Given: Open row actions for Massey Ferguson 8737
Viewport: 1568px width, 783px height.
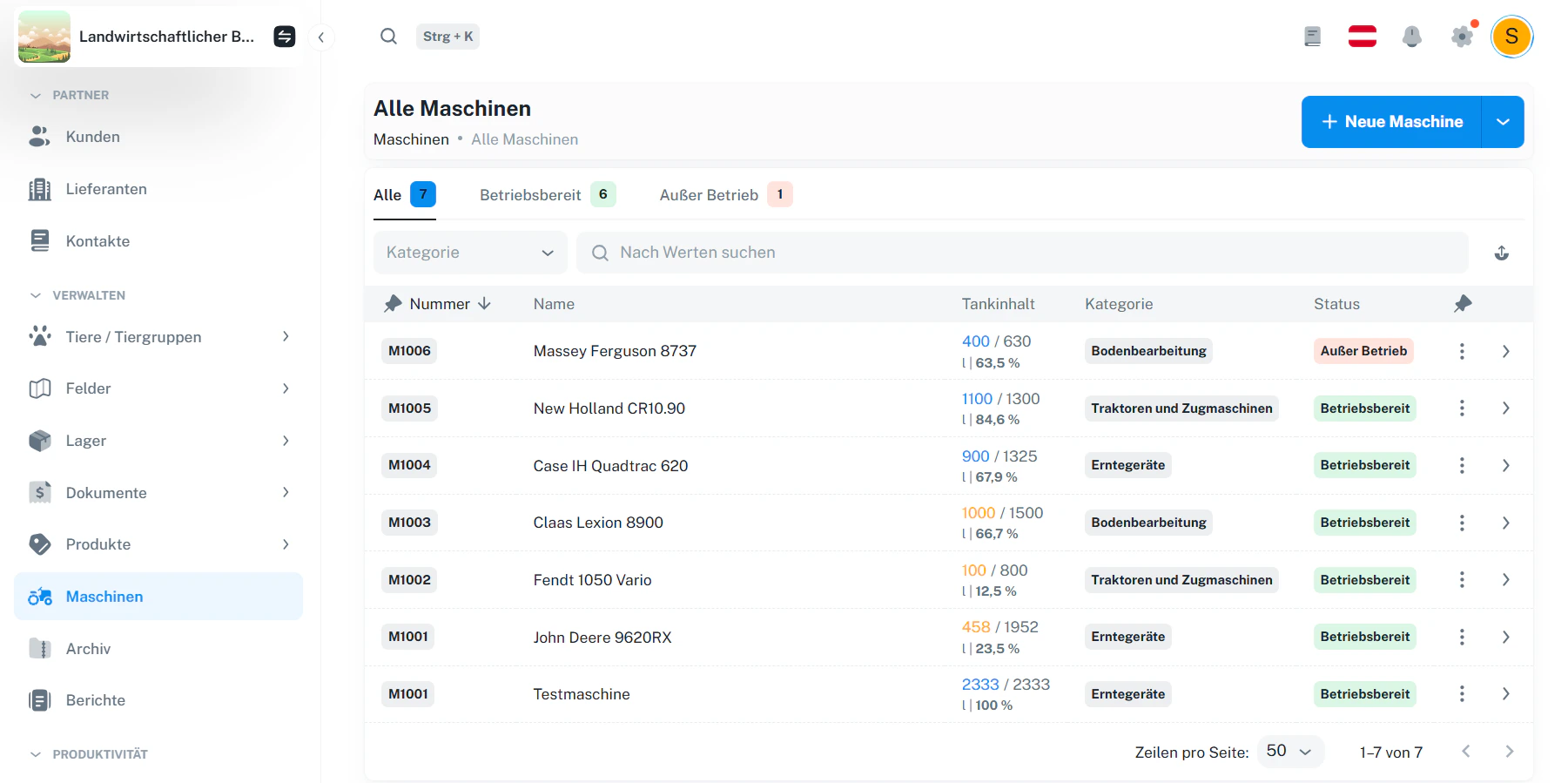Looking at the screenshot, I should click(1462, 351).
